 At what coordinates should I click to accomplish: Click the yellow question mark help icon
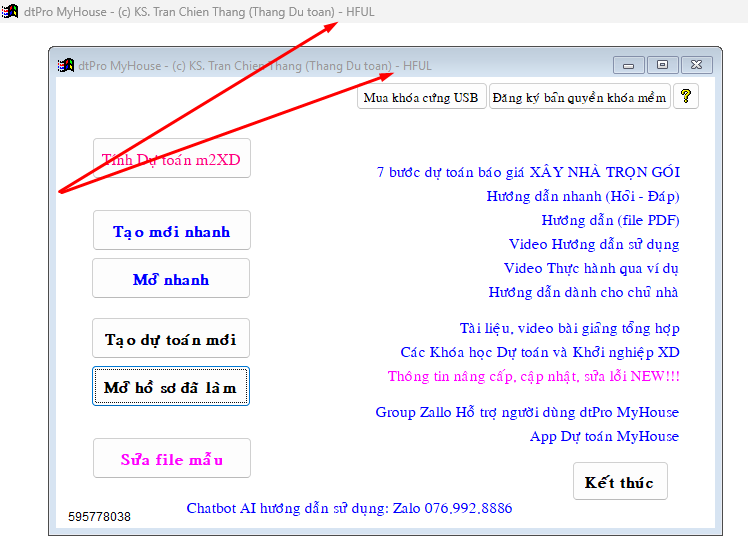pos(685,96)
